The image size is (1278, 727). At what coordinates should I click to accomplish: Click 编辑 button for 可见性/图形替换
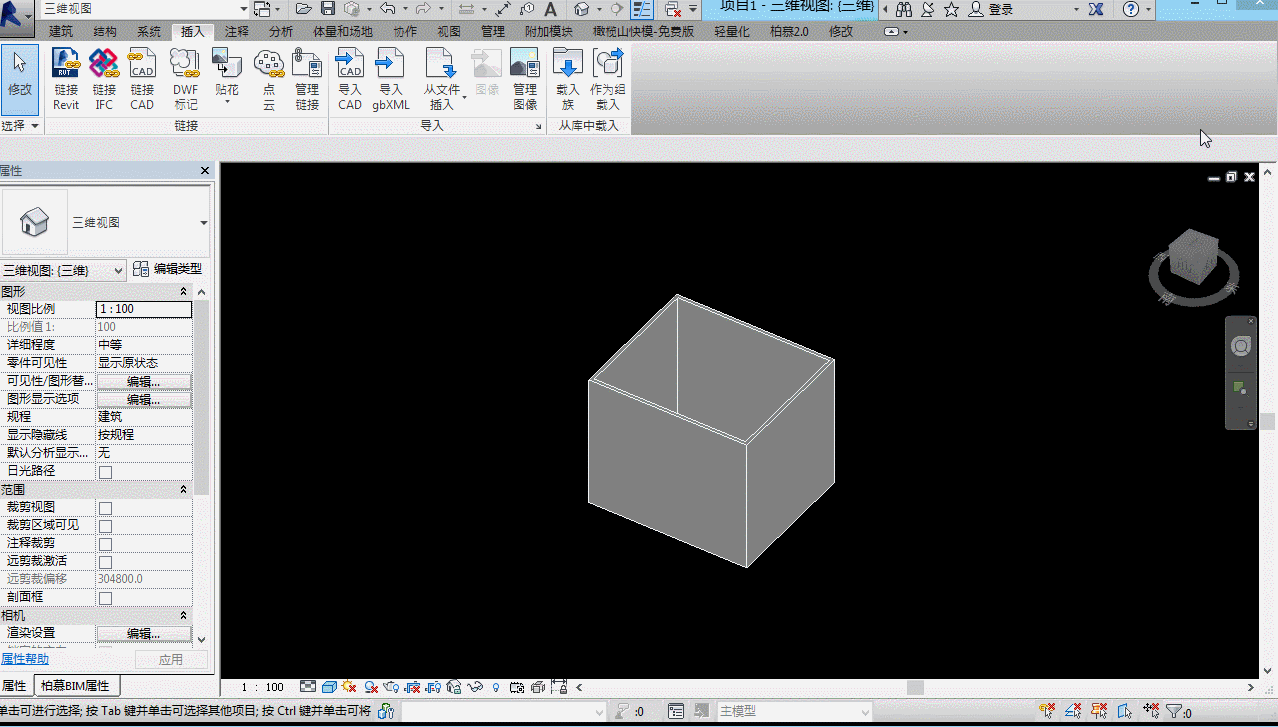[143, 381]
